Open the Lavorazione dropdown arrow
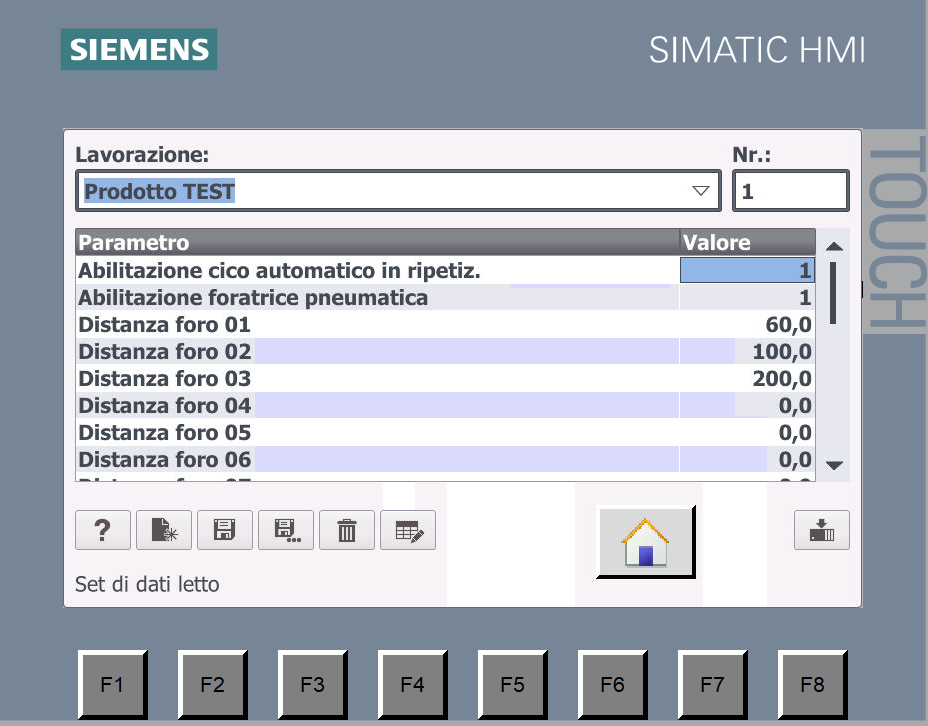The height and width of the screenshot is (726, 928). (701, 191)
